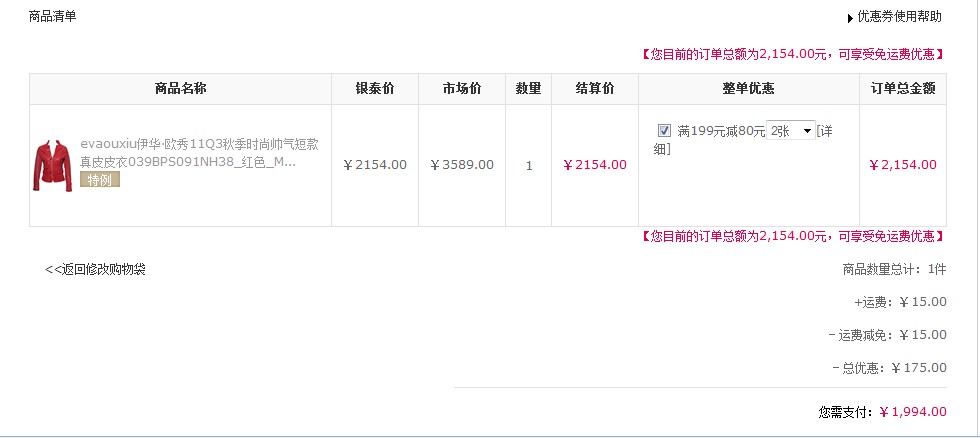Click the dropdown arrow next to 2张
The height and width of the screenshot is (438, 980).
[807, 131]
